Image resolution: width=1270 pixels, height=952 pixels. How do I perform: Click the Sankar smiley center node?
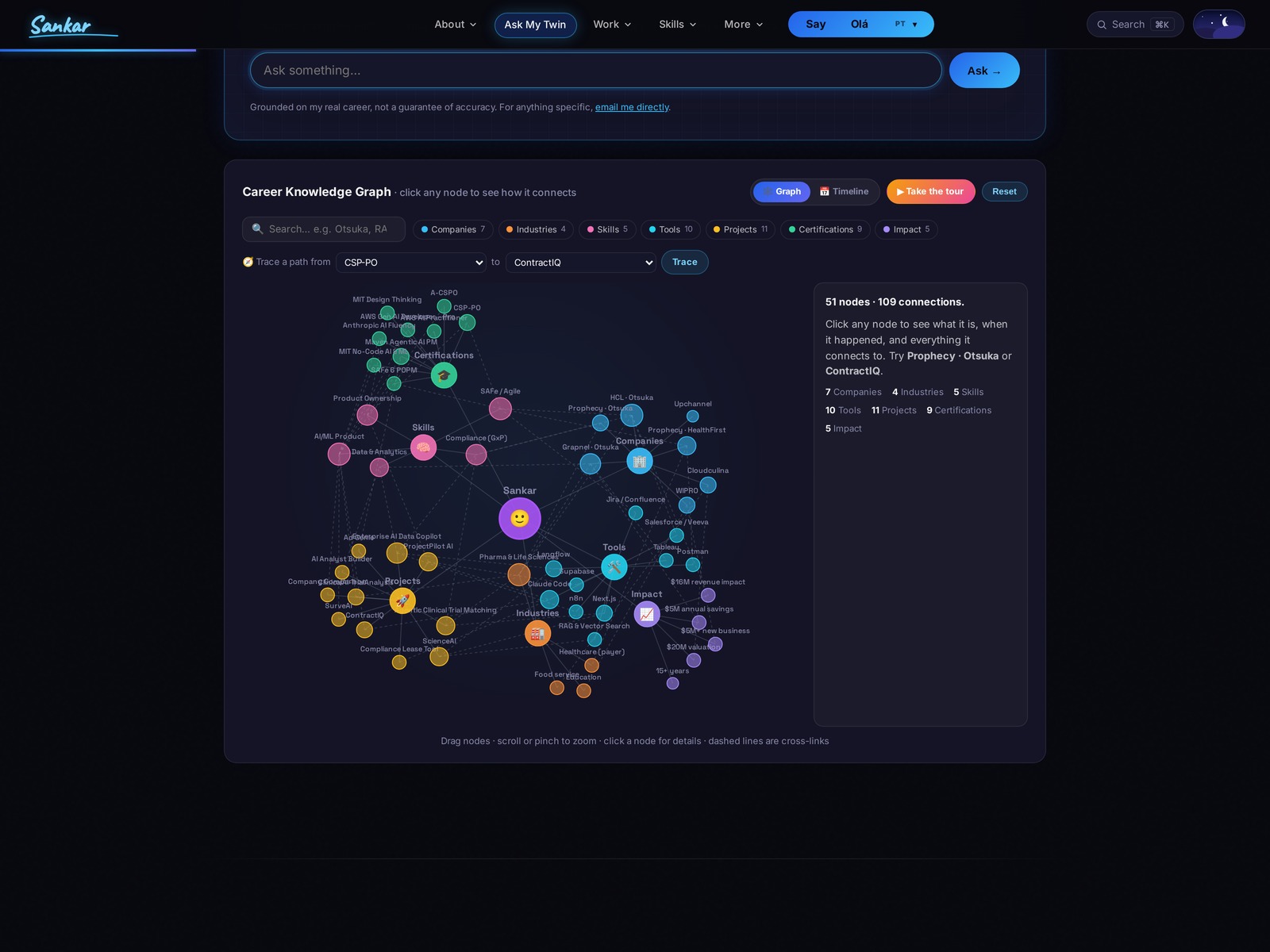(x=520, y=519)
